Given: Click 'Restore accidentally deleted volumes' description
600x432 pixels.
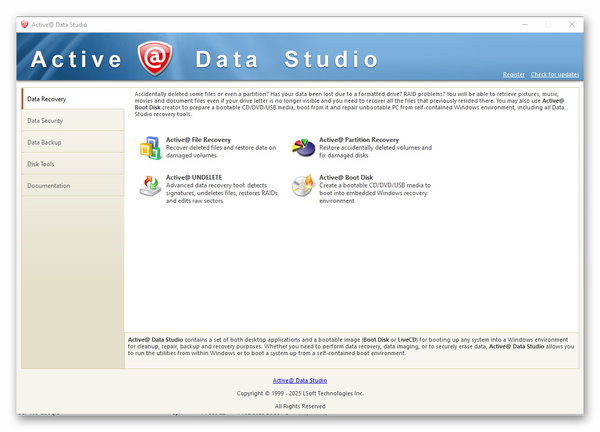Looking at the screenshot, I should tap(375, 152).
